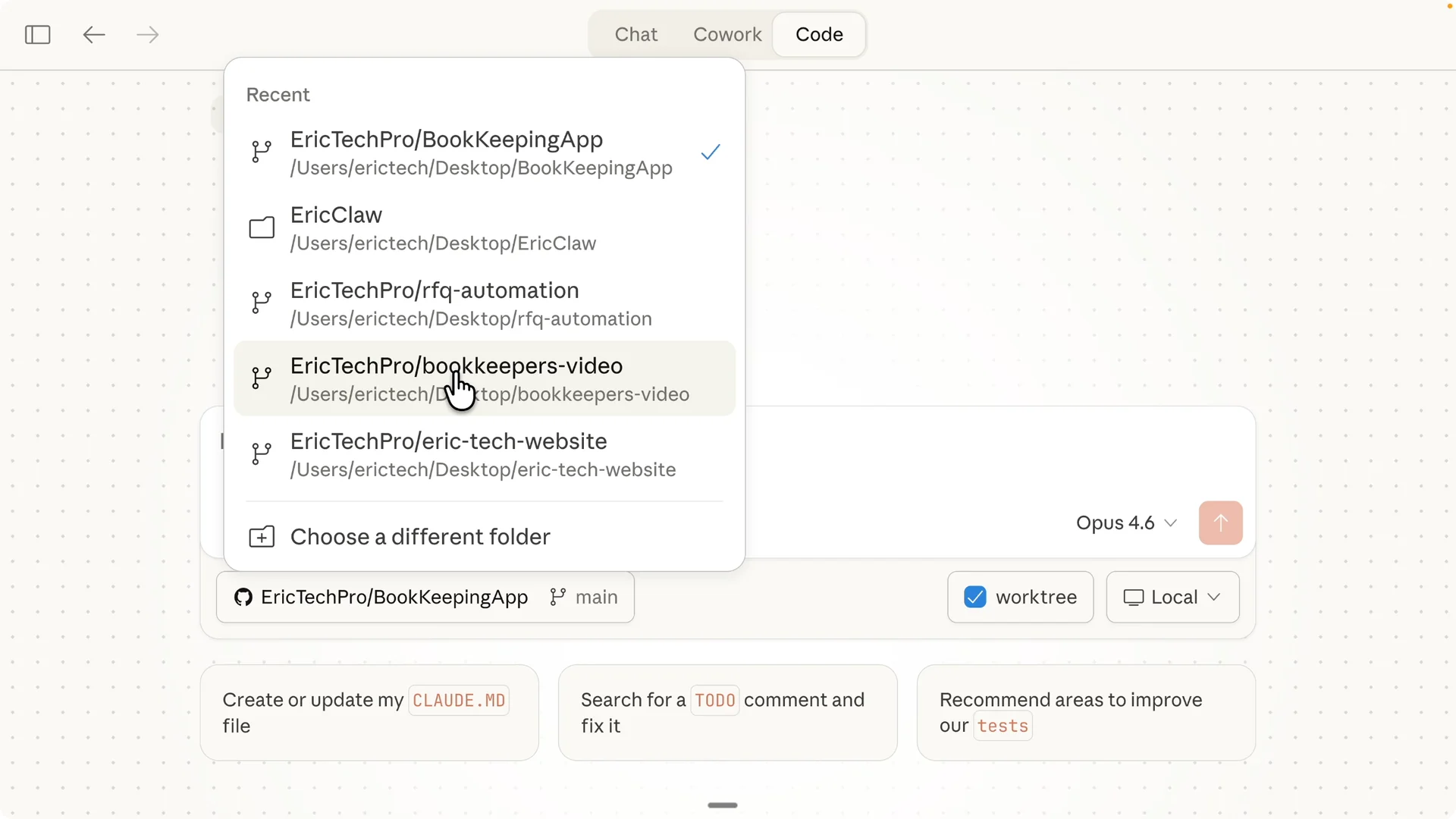Click the /Users/erictech/Desktop/EricClaw path text
The image size is (1456, 819).
(x=443, y=243)
